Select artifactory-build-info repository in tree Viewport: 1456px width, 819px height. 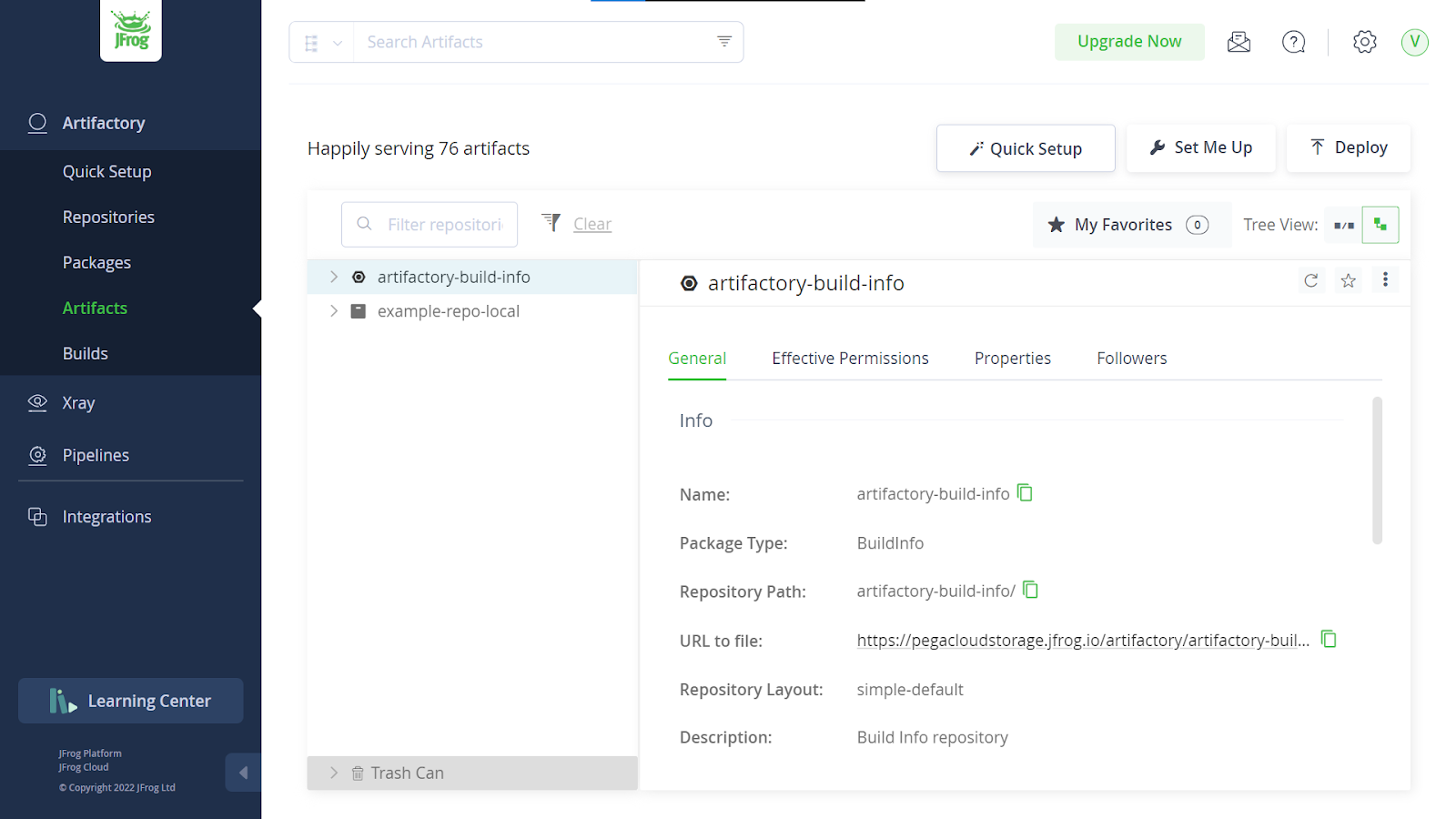453,278
